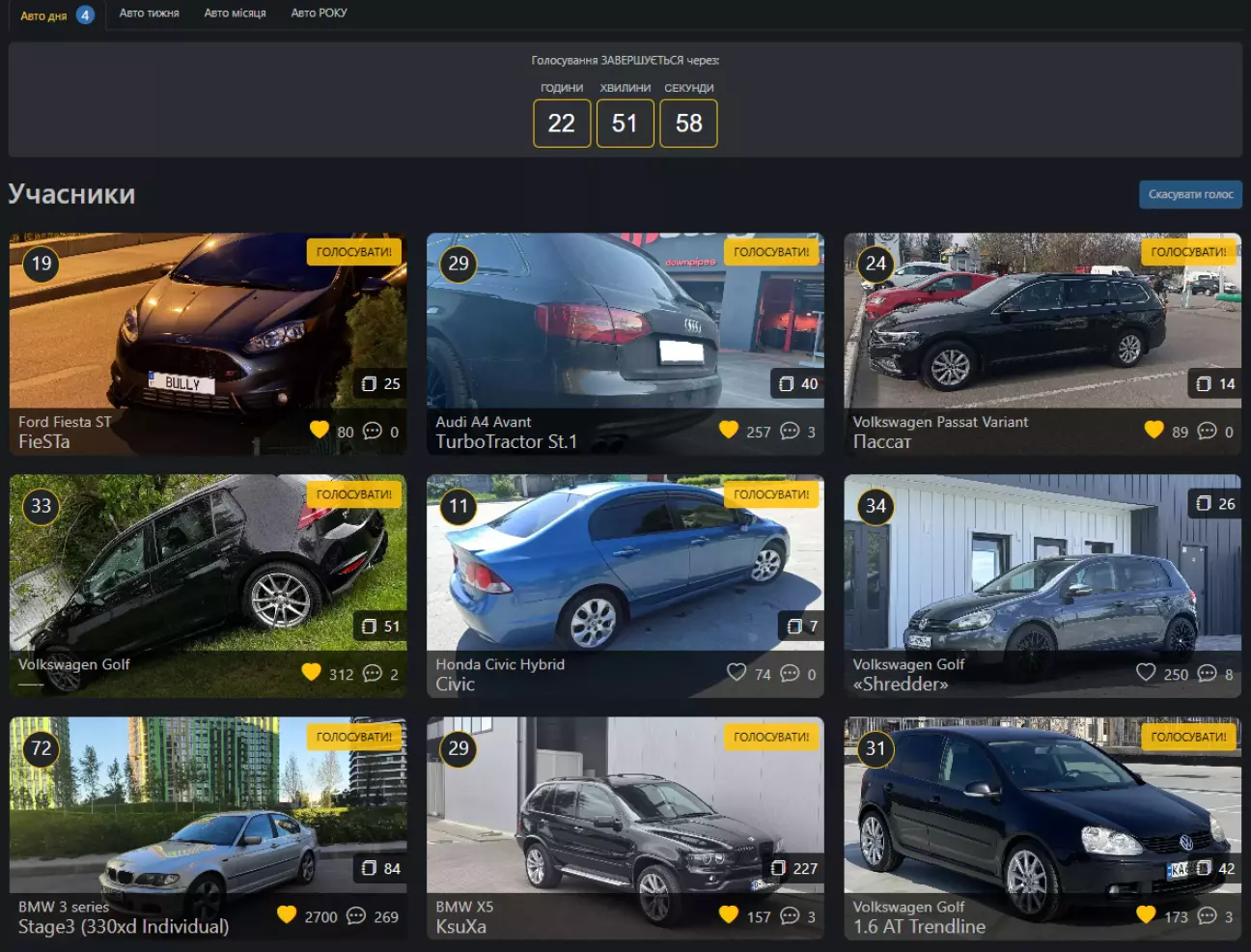
Task: Vote for the Audi A4 Avant
Action: pos(771,252)
